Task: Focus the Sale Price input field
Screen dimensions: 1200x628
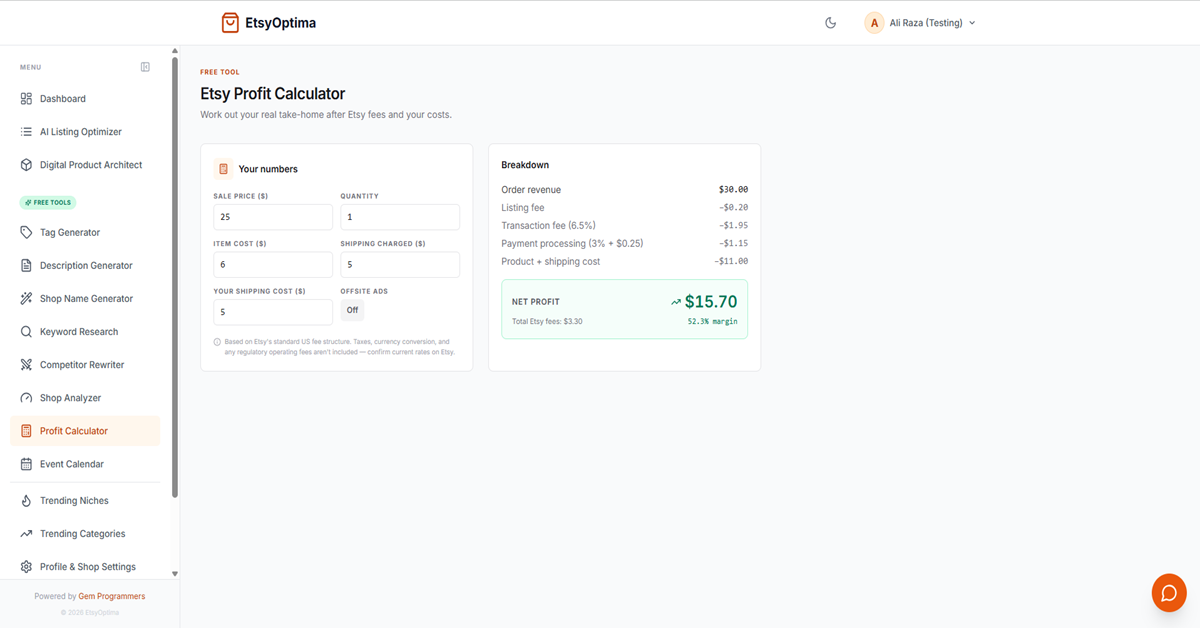Action: pyautogui.click(x=273, y=217)
